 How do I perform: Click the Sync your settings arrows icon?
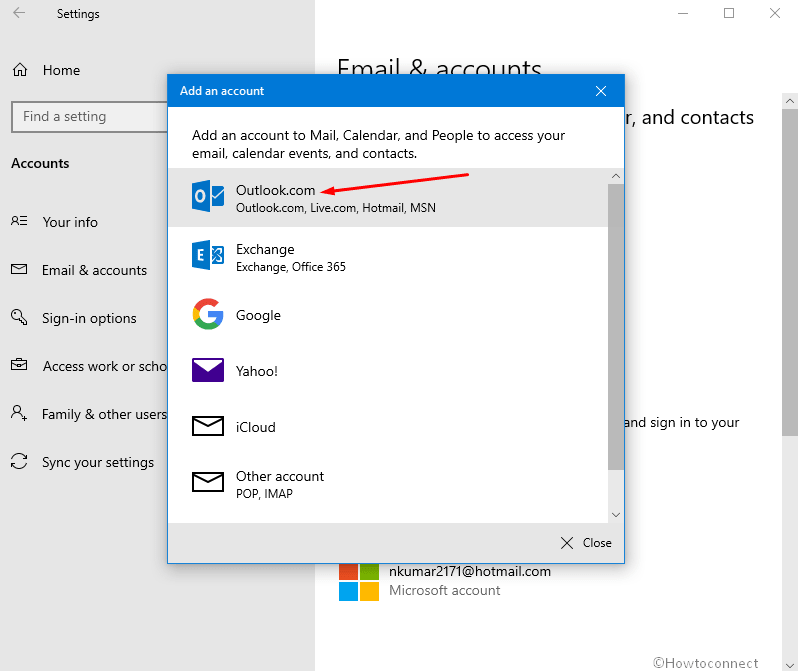pyautogui.click(x=19, y=461)
